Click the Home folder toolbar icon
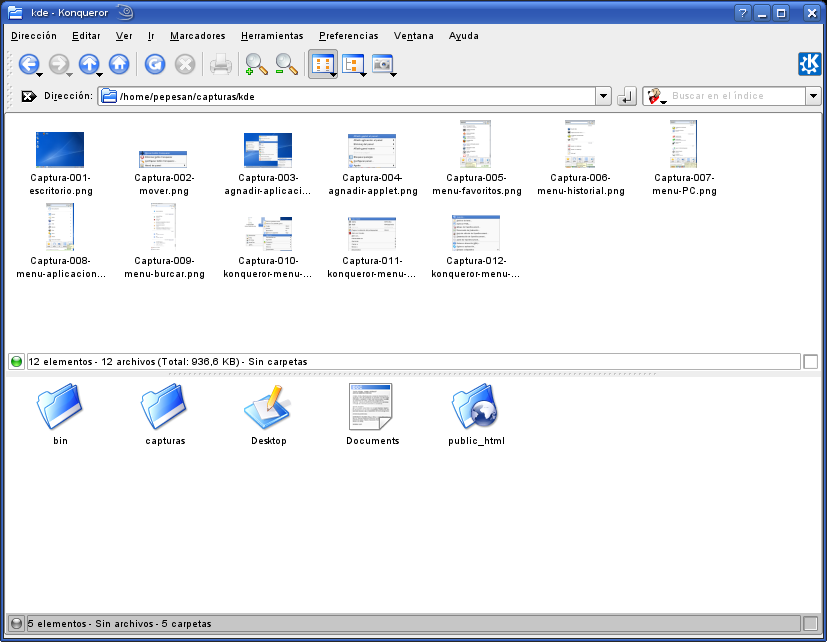 (x=119, y=64)
